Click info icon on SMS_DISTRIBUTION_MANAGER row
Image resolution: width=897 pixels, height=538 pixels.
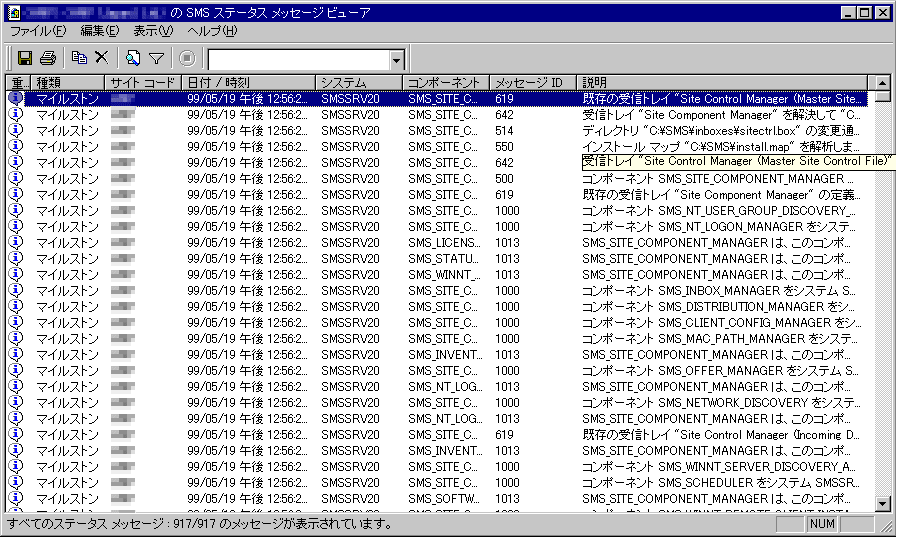point(16,306)
